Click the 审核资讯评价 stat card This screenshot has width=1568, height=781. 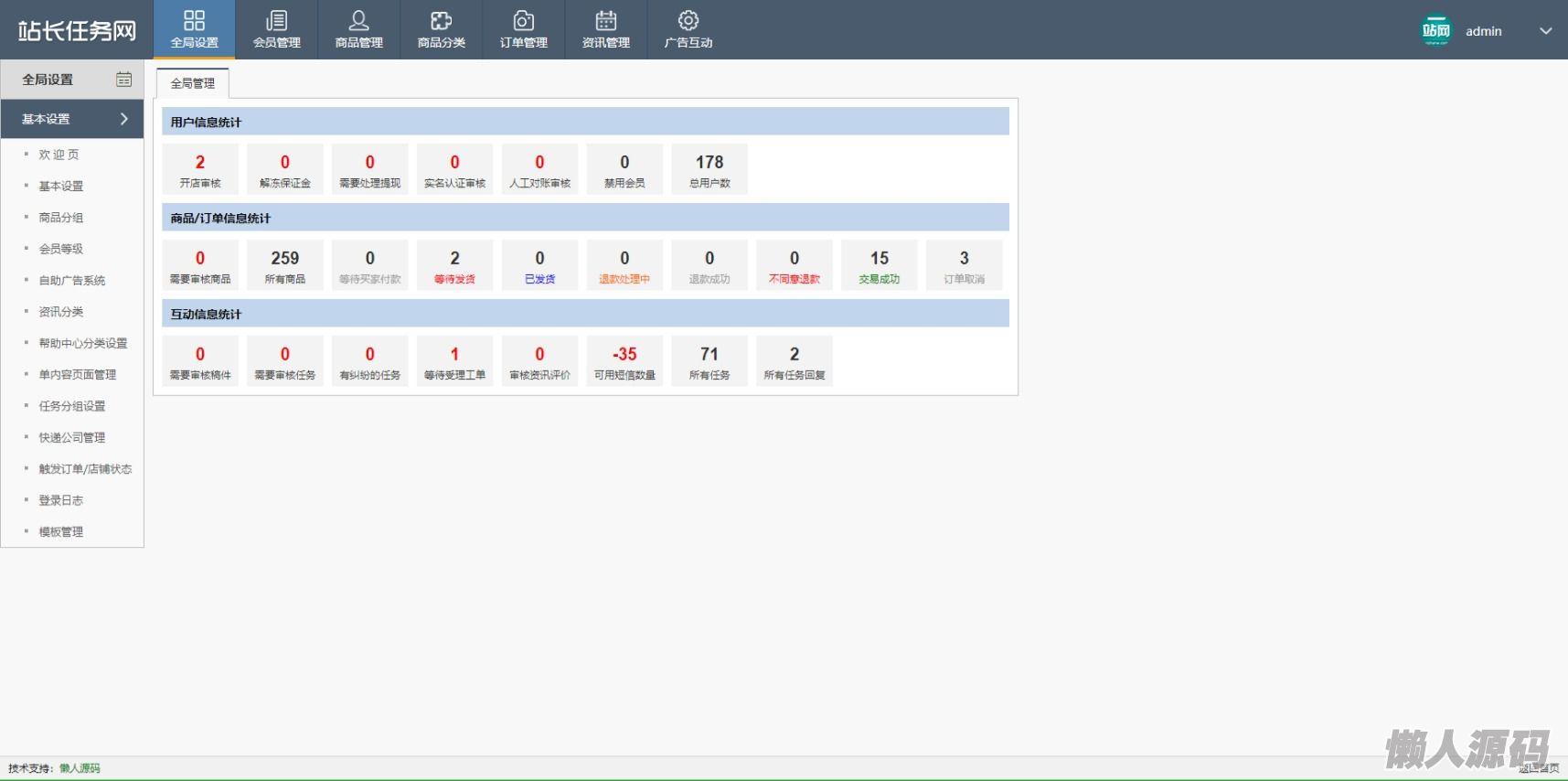tap(539, 361)
